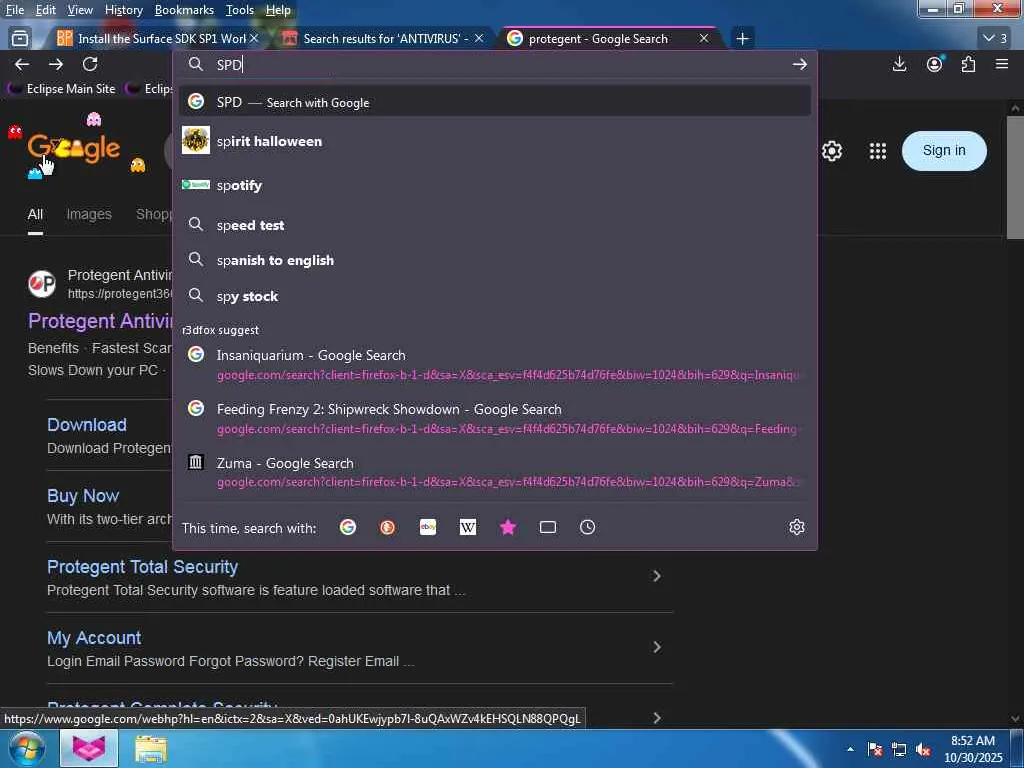Click the Google Halloween doodle logo
This screenshot has height=768, width=1024.
click(74, 148)
